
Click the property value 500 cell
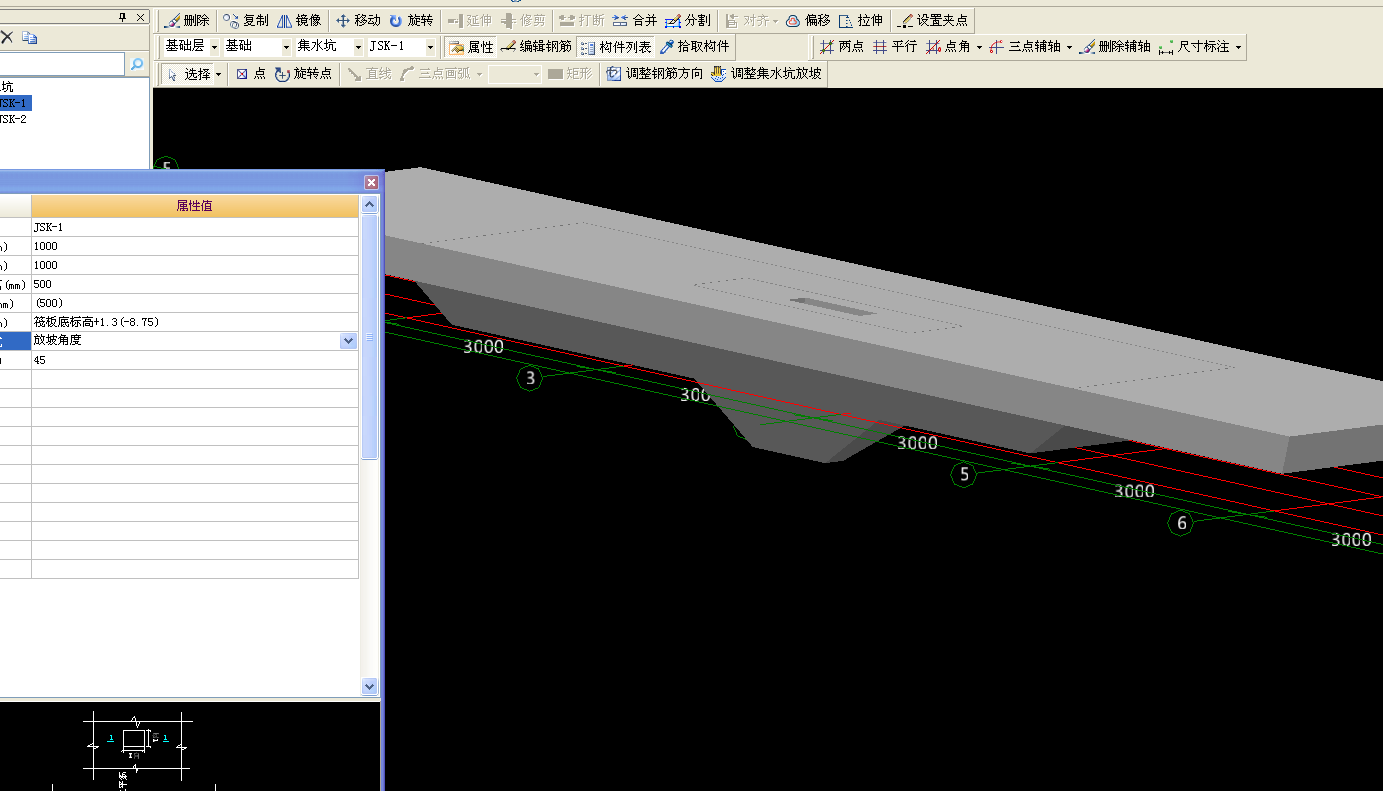(x=194, y=284)
